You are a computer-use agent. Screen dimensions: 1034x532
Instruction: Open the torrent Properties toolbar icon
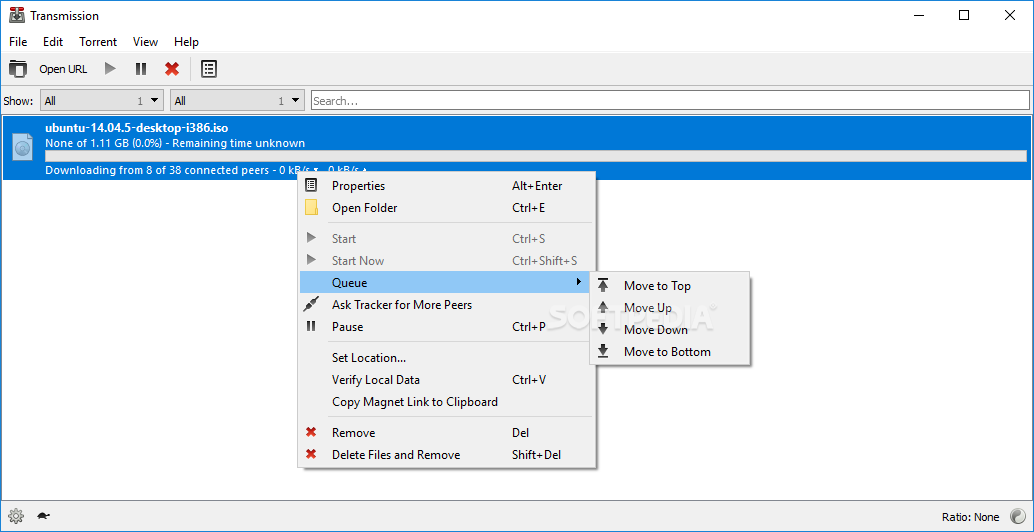[209, 69]
